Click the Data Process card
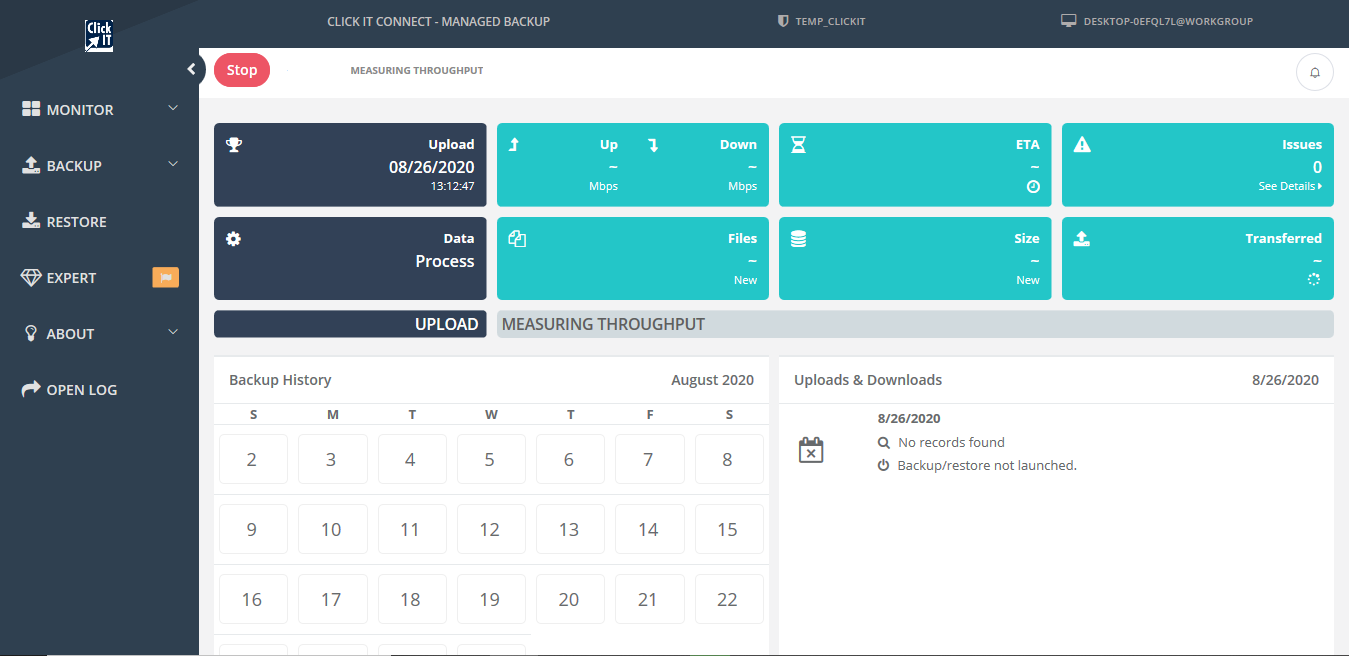Screen dimensions: 1349x656 coord(350,259)
